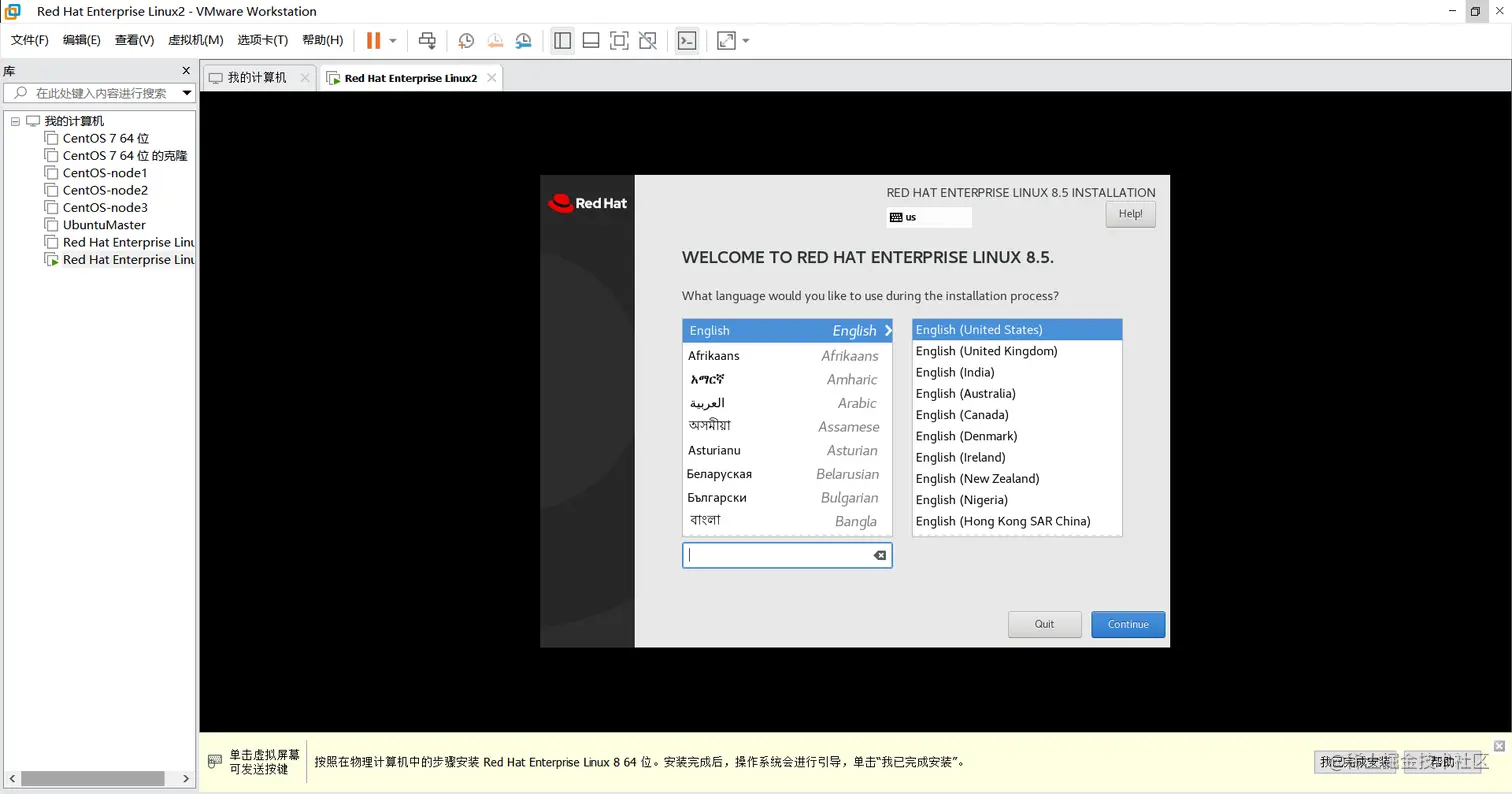1512x794 pixels.
Task: Click the full screen mode icon
Action: click(x=619, y=41)
